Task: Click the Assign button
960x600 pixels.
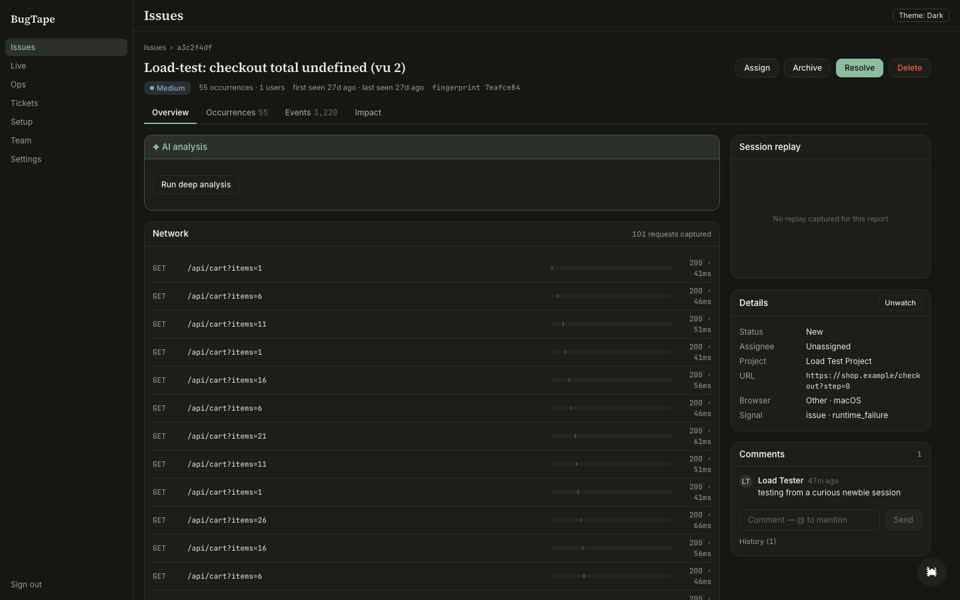Action: [757, 68]
